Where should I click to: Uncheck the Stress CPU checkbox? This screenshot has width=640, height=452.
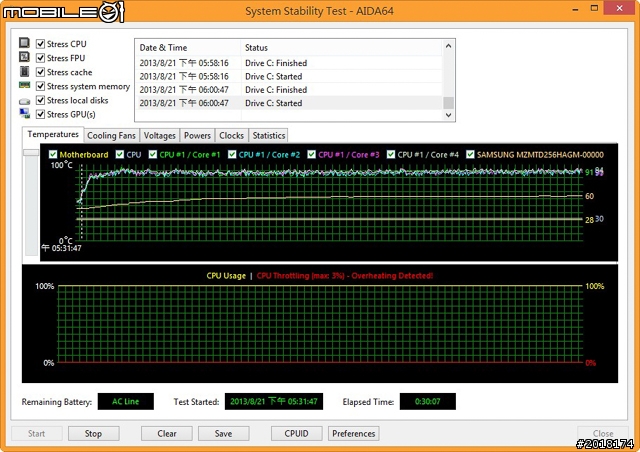40,44
